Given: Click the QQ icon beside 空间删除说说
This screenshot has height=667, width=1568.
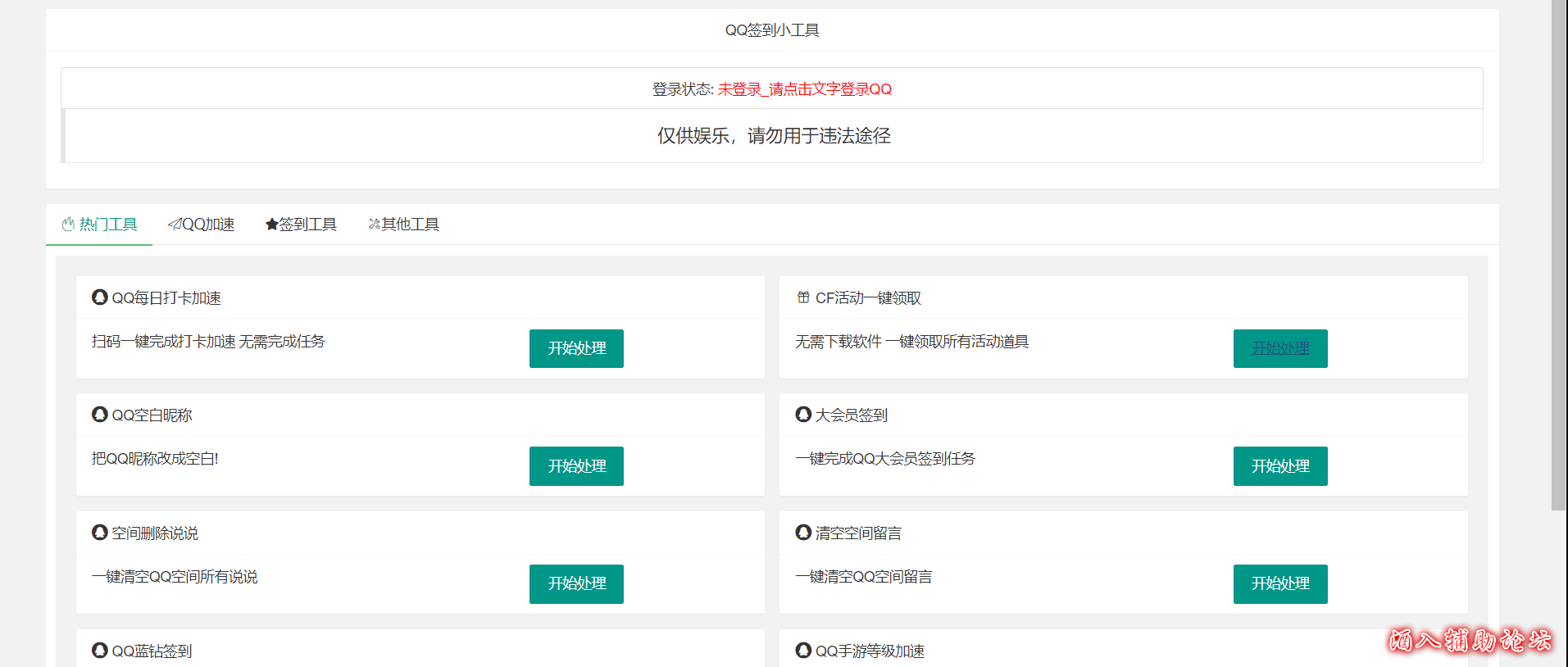Looking at the screenshot, I should (x=100, y=533).
